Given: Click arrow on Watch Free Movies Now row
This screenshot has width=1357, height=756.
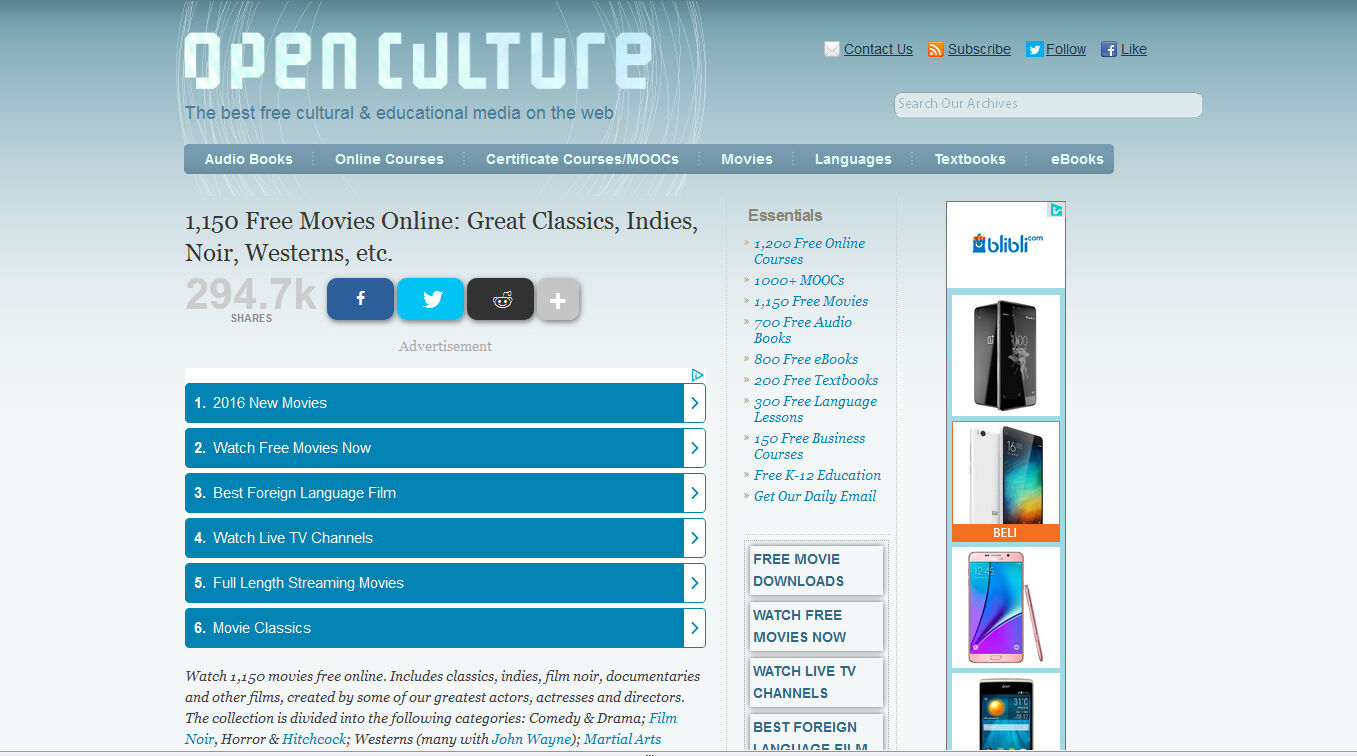Looking at the screenshot, I should point(694,448).
